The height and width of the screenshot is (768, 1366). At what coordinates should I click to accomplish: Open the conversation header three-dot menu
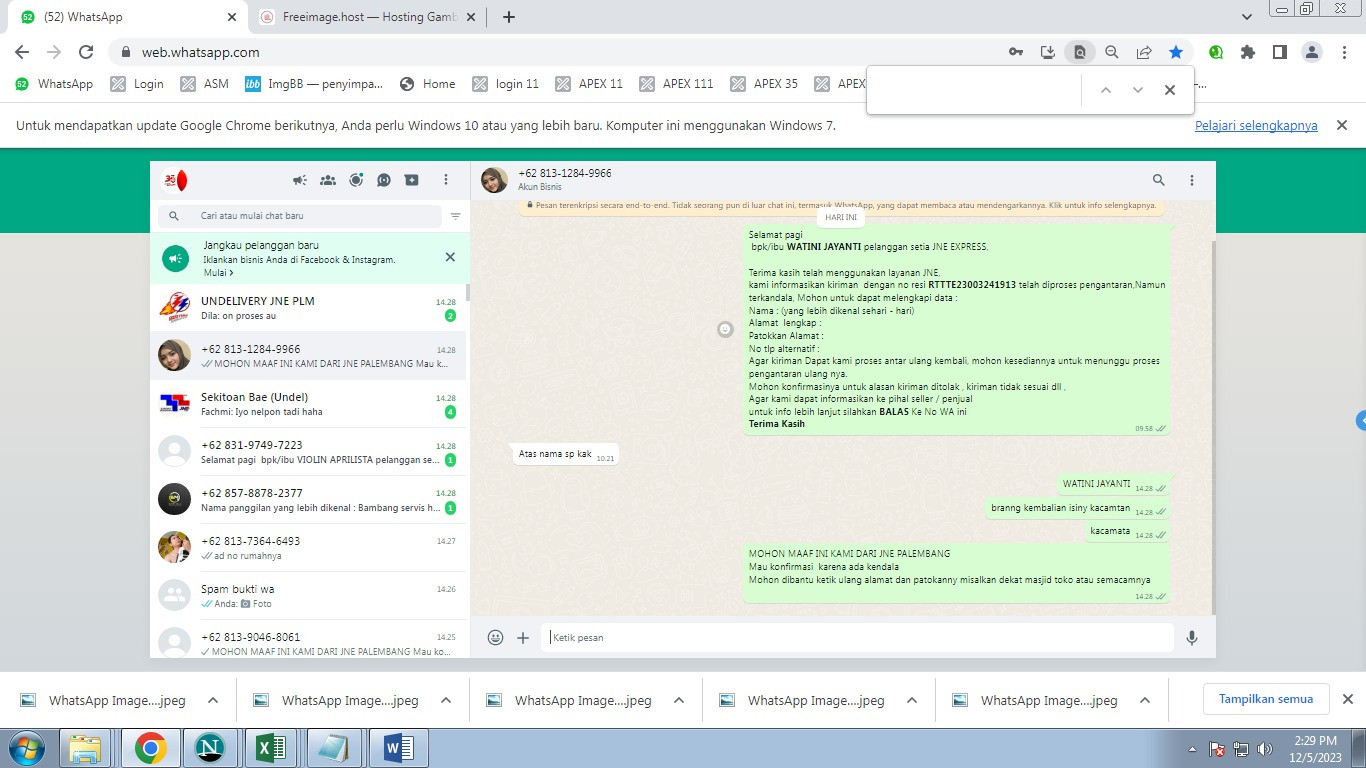(x=1192, y=180)
